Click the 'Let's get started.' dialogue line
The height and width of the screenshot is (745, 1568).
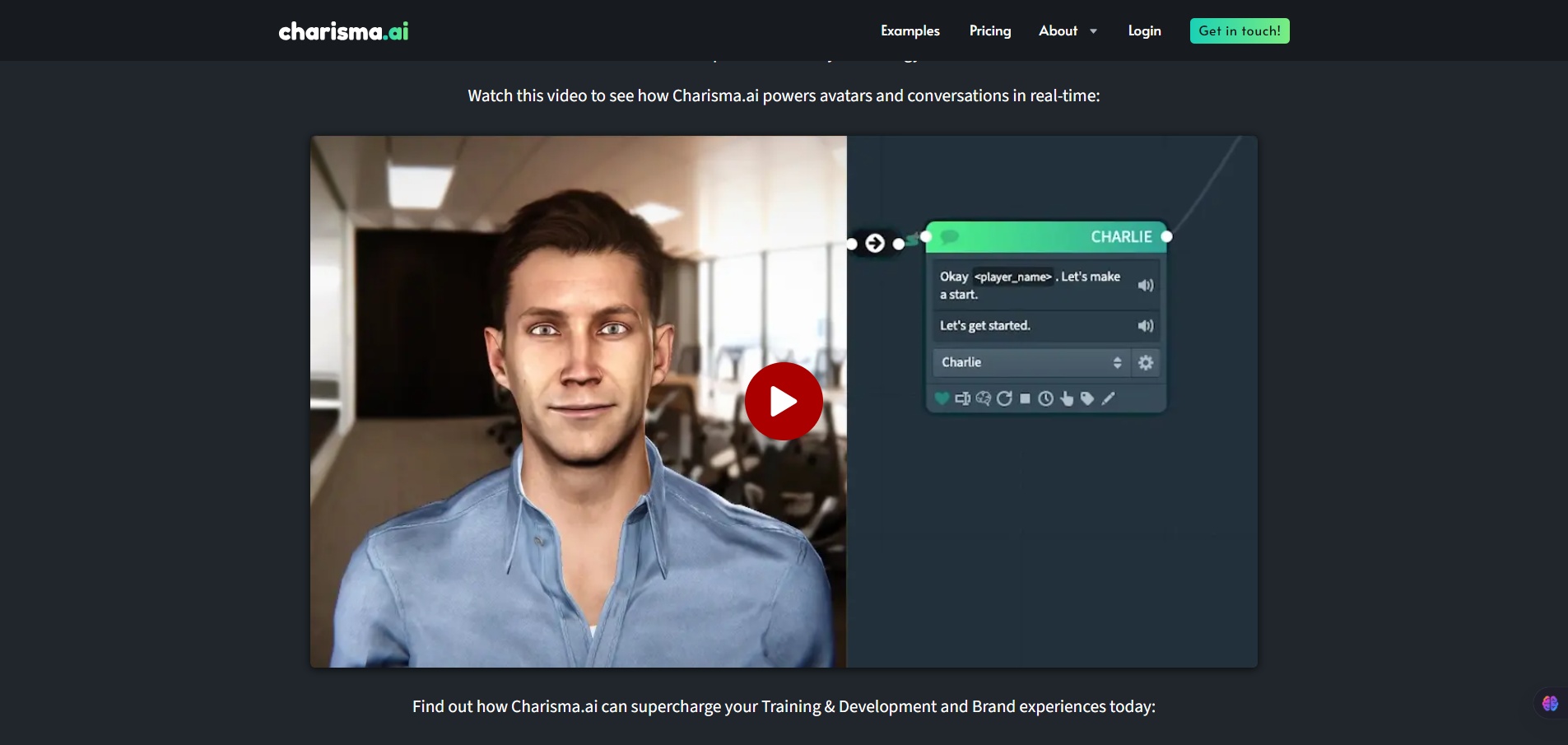[x=985, y=325]
